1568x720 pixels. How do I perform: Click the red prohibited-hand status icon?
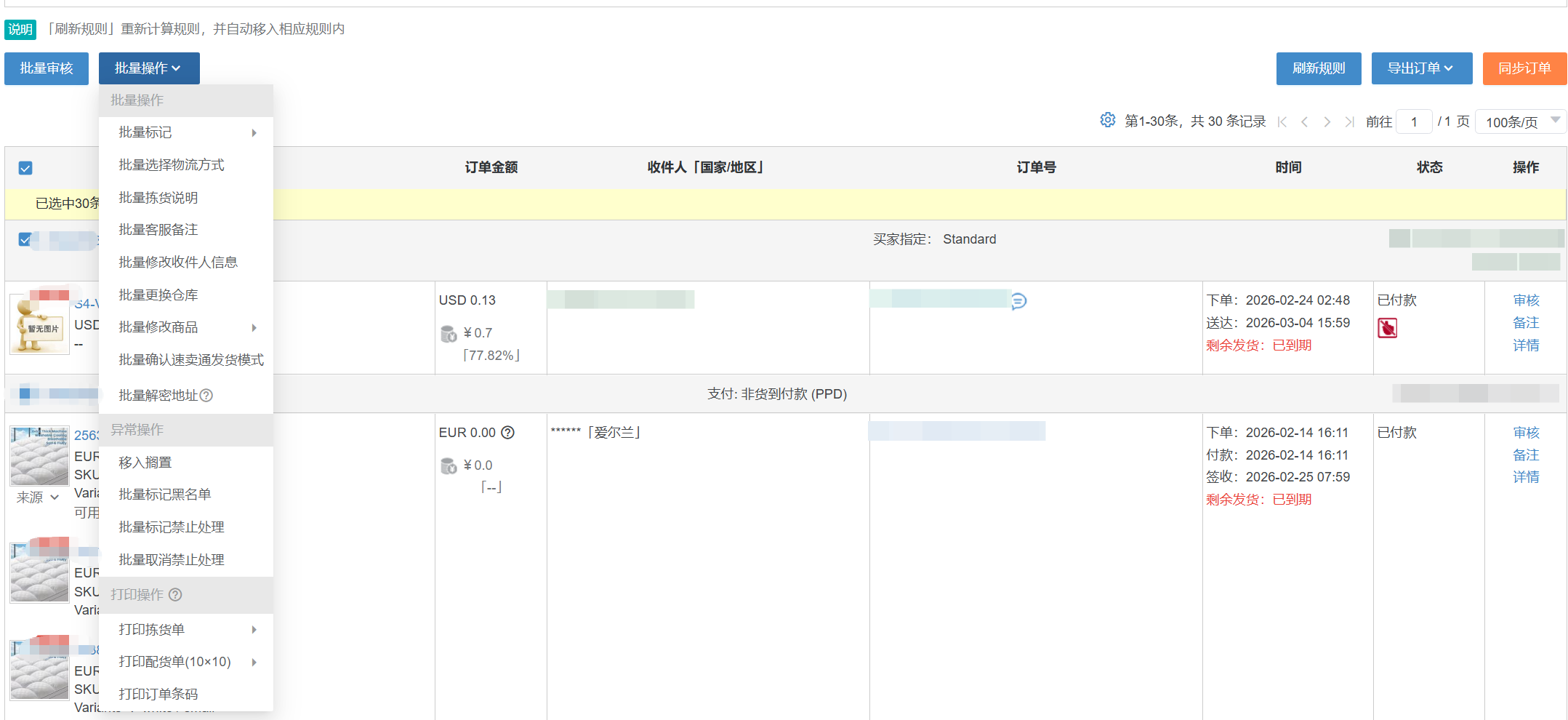coord(1387,329)
